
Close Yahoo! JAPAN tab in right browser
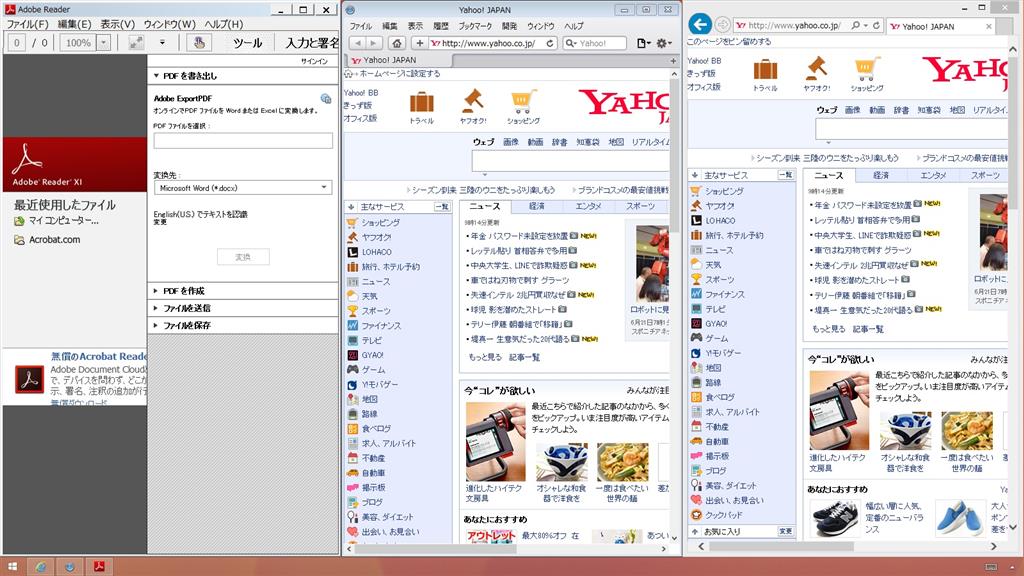pos(989,26)
